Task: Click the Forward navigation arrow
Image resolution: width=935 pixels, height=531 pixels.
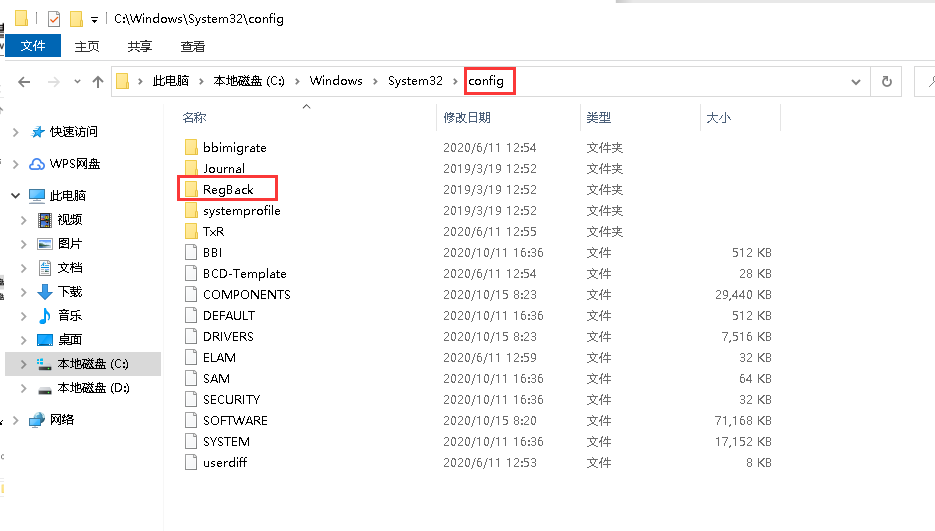Action: (54, 82)
